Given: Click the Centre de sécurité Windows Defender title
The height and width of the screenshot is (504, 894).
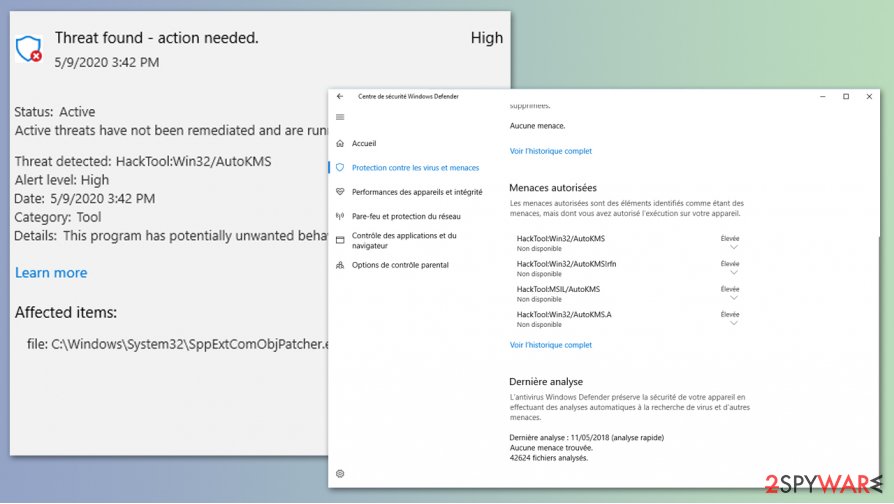Looking at the screenshot, I should tap(408, 96).
